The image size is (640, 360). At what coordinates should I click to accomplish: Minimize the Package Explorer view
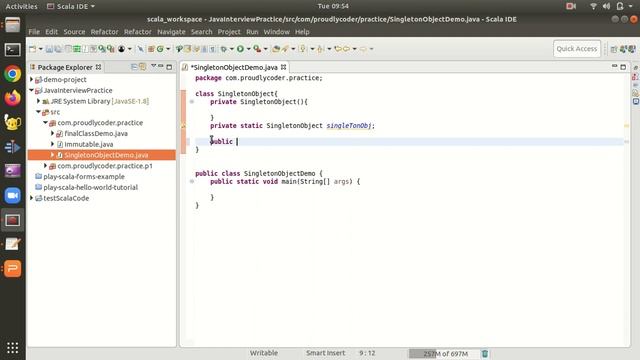(x=161, y=66)
